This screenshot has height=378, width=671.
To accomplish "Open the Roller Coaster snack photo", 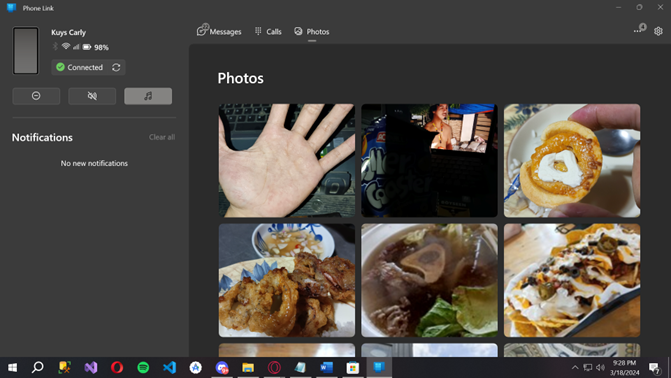I will 429,160.
